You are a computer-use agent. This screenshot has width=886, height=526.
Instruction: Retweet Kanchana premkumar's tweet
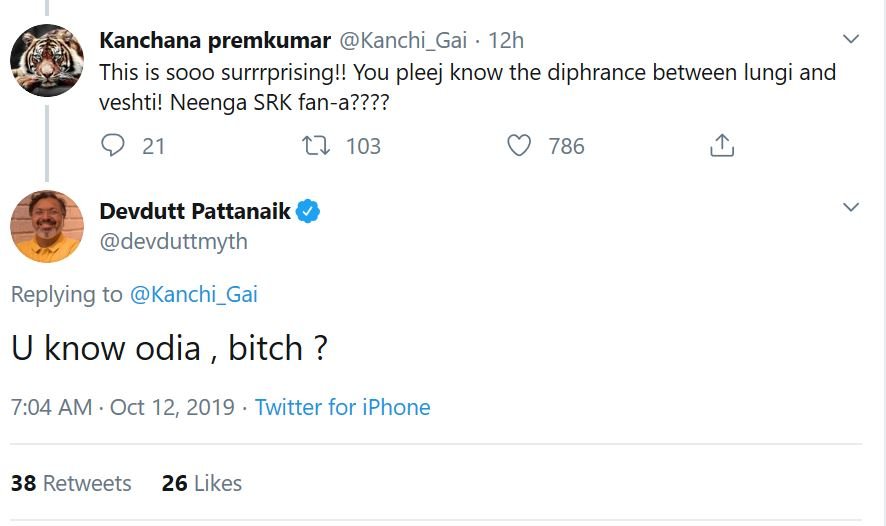(x=318, y=146)
